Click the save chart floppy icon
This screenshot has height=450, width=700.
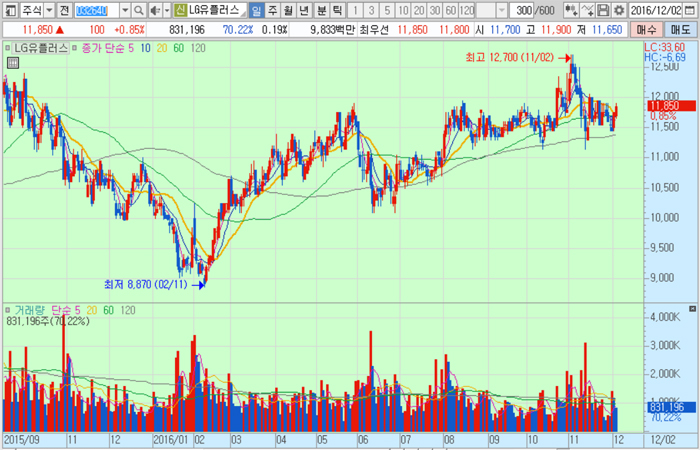coord(602,10)
